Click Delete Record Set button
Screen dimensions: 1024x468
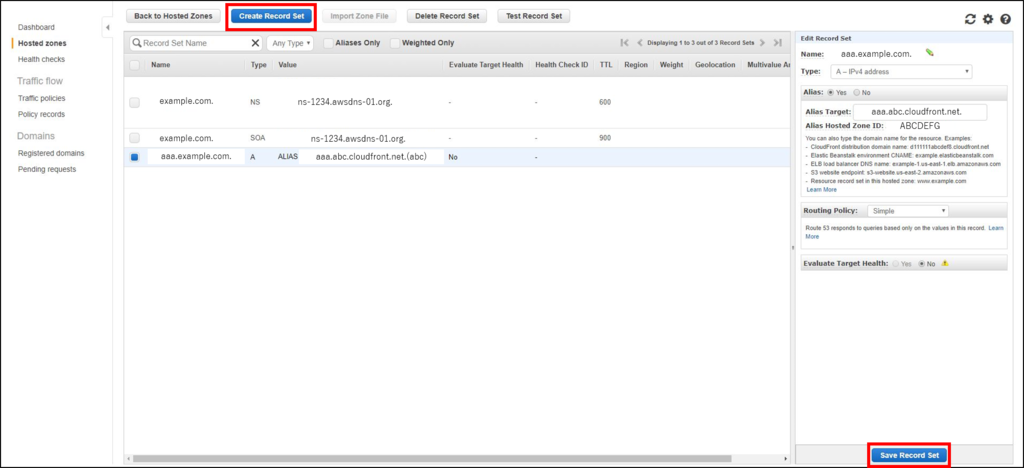(x=447, y=16)
